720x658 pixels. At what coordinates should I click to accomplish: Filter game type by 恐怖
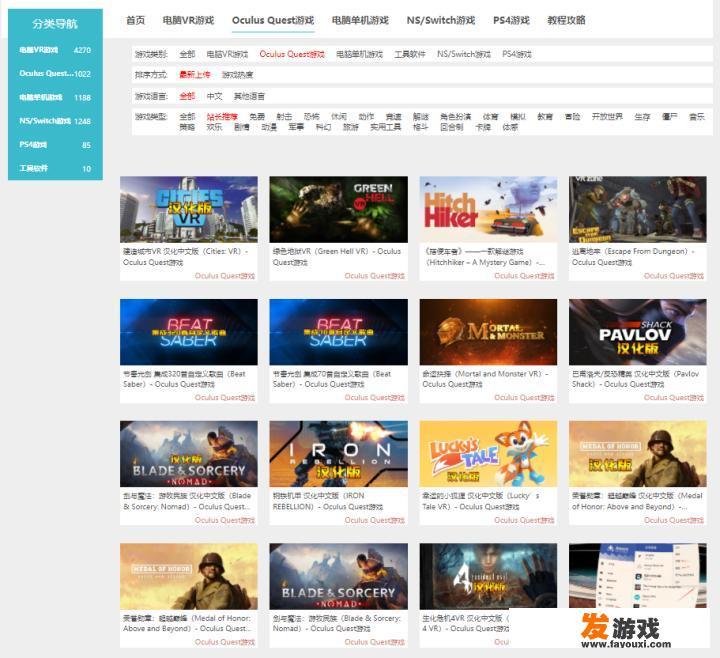[x=311, y=117]
